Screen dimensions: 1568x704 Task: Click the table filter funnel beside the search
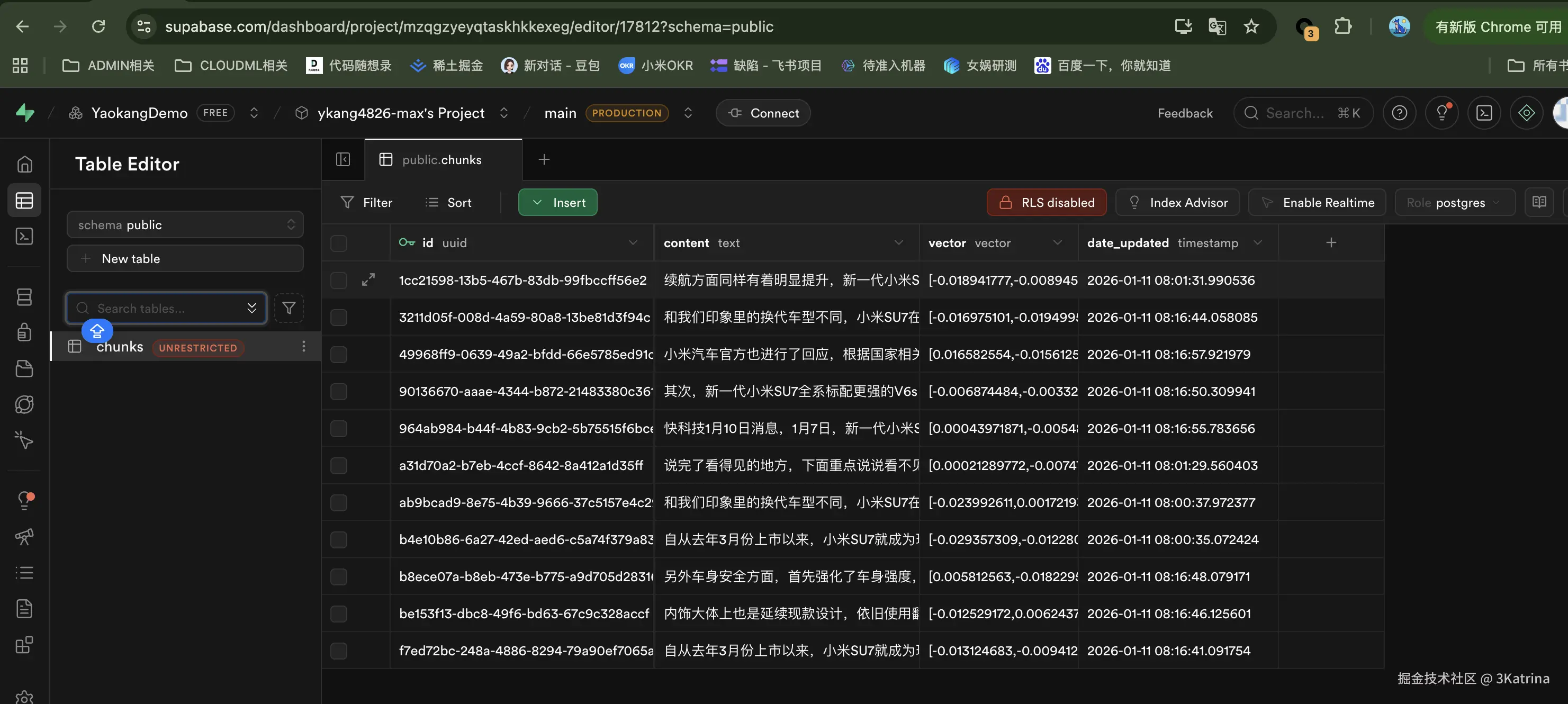[289, 309]
